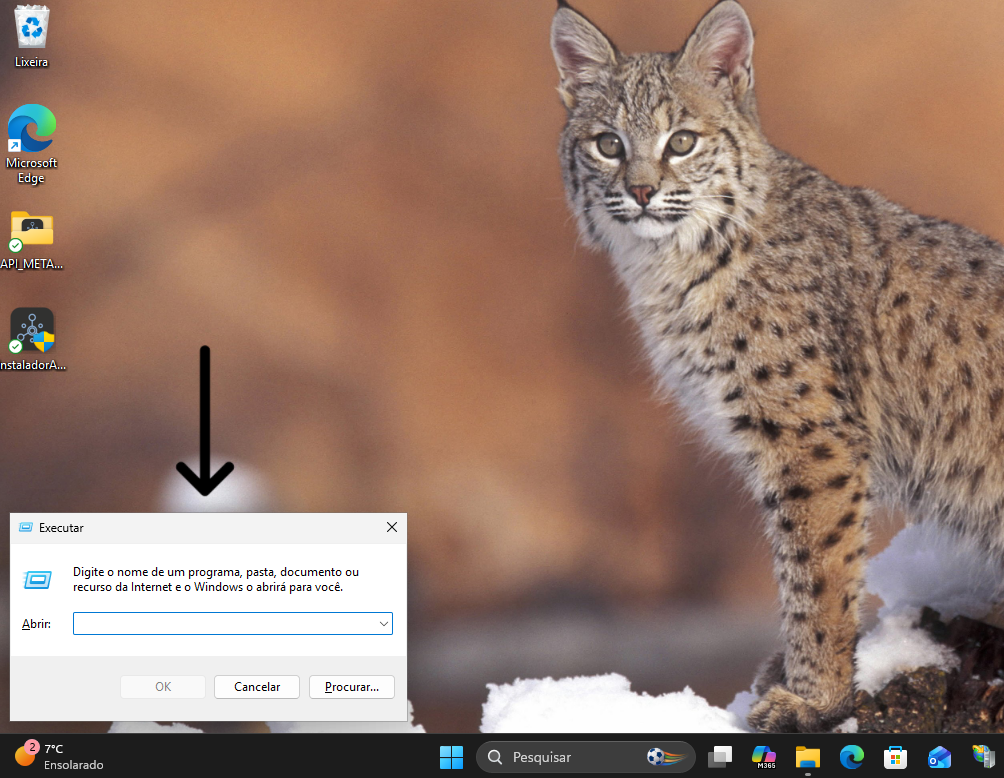
Task: Focus the Abrir text field
Action: pos(225,624)
